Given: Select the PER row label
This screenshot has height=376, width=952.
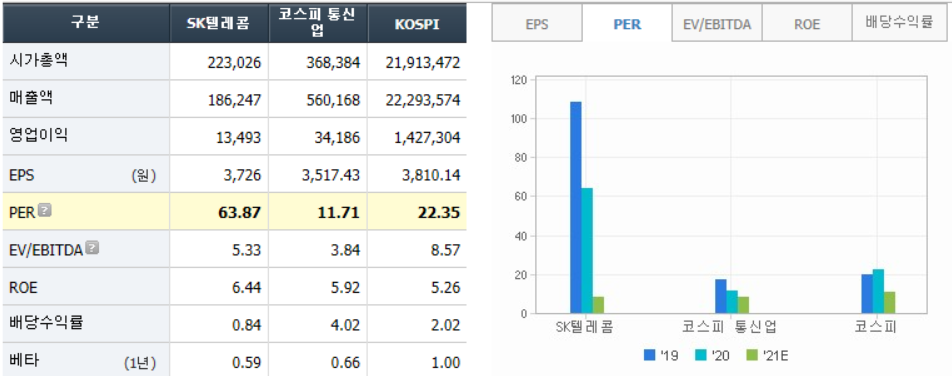Looking at the screenshot, I should (x=22, y=212).
